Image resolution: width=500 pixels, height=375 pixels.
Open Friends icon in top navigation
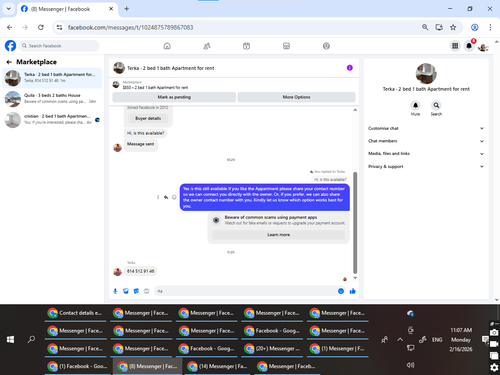207,46
